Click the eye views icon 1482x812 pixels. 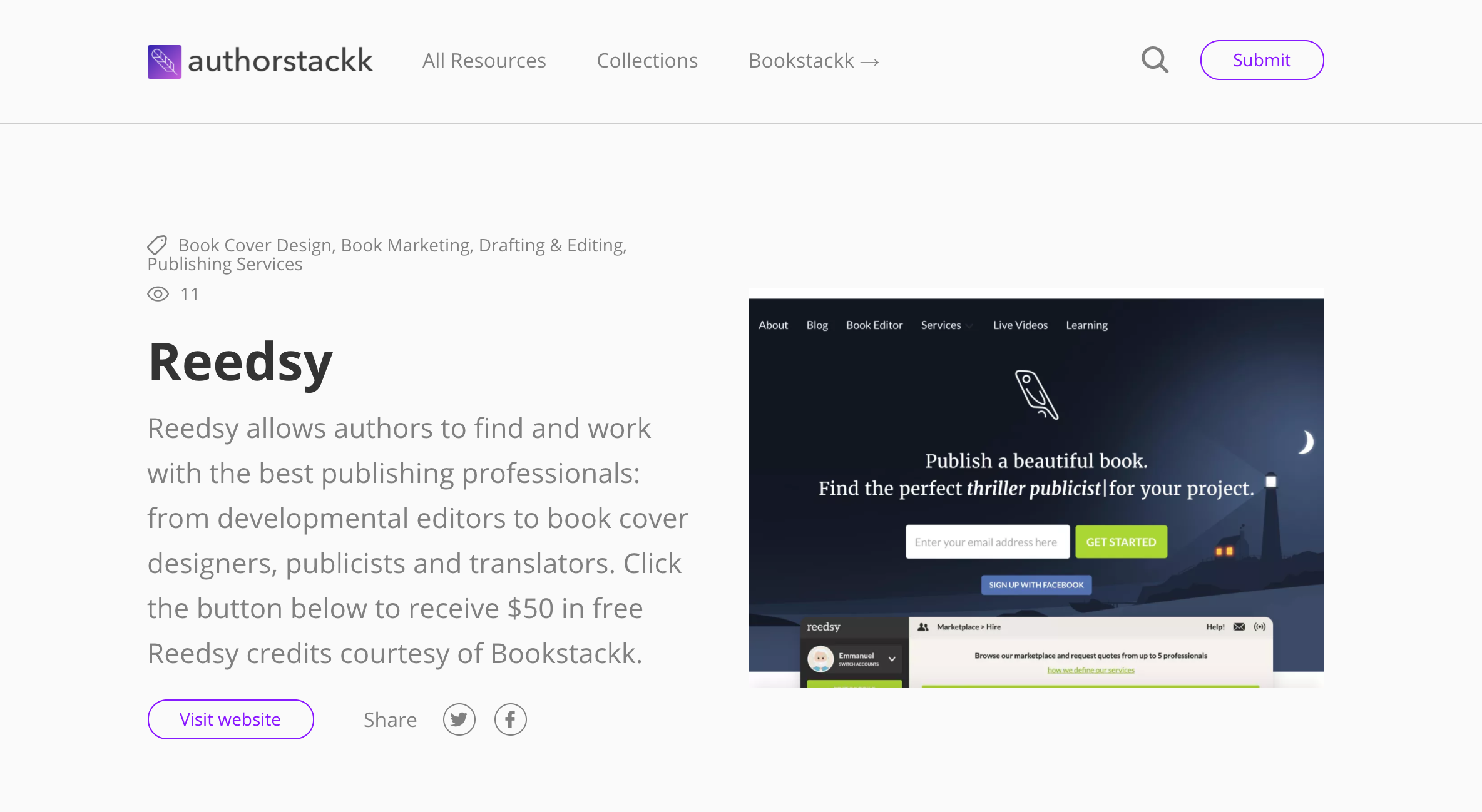click(158, 294)
